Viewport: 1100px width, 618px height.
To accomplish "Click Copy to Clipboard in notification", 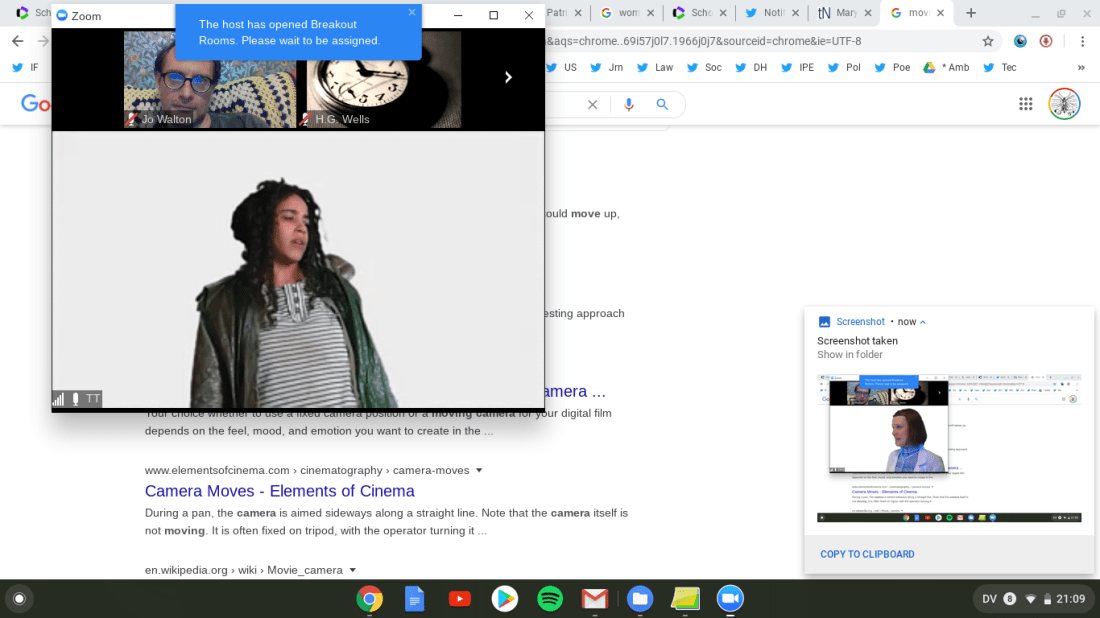I will click(867, 554).
